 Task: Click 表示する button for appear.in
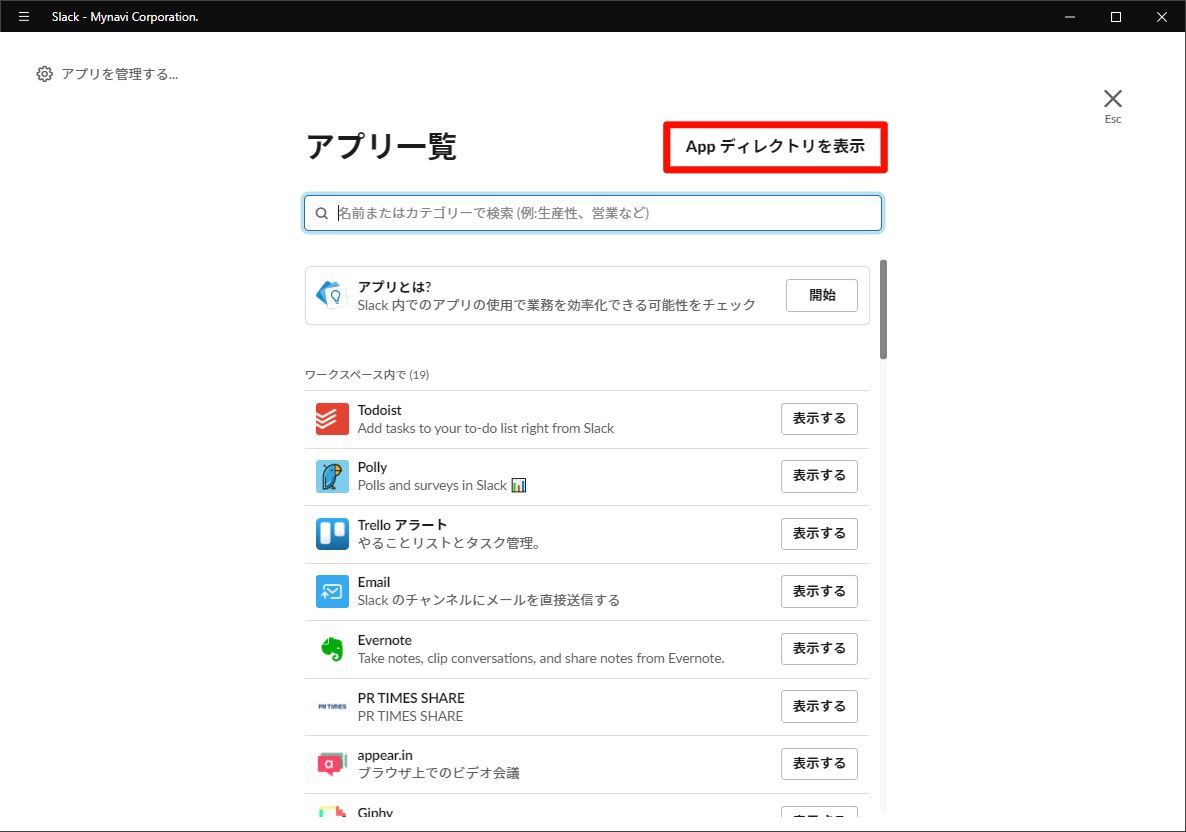819,764
